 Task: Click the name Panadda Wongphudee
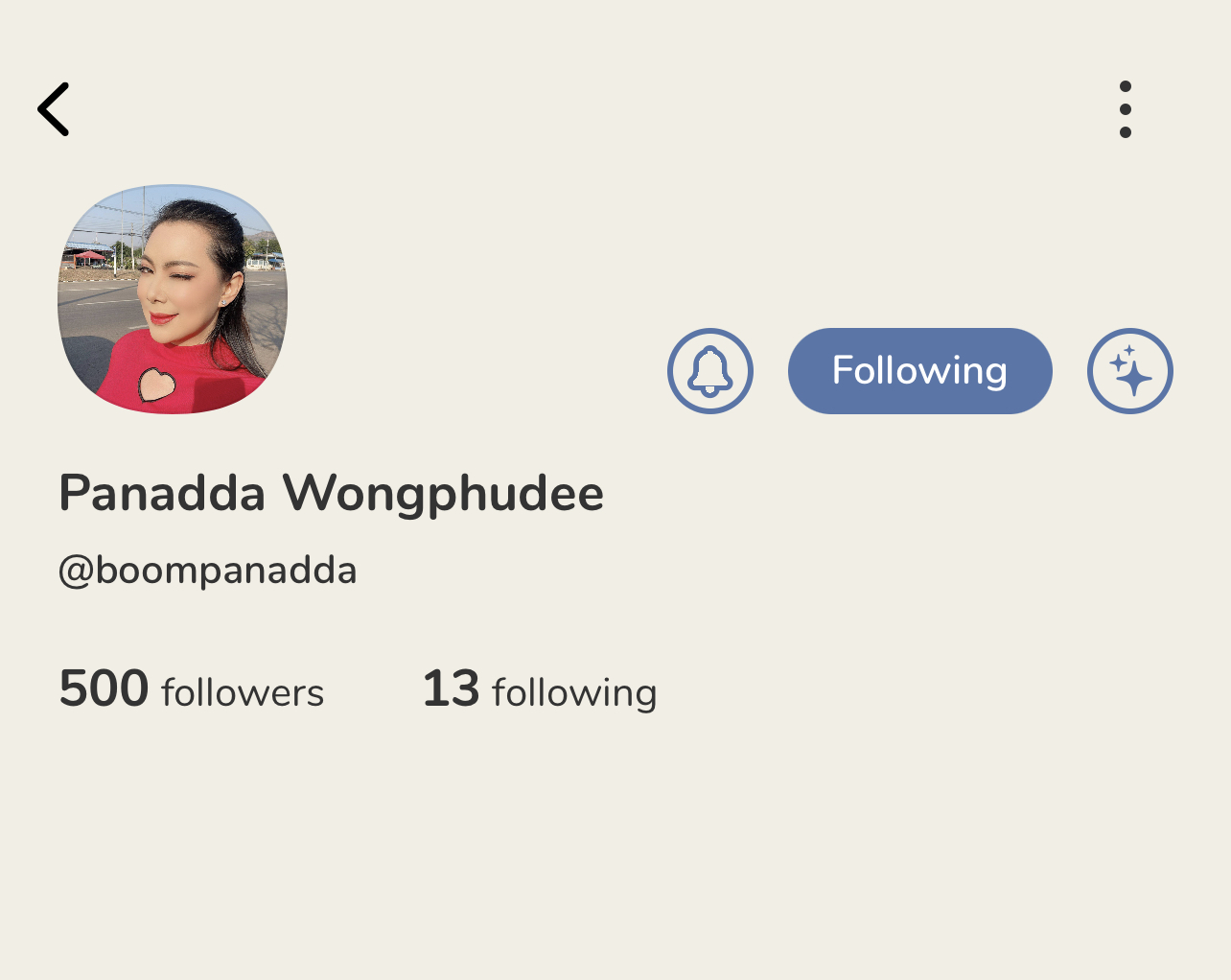coord(331,493)
